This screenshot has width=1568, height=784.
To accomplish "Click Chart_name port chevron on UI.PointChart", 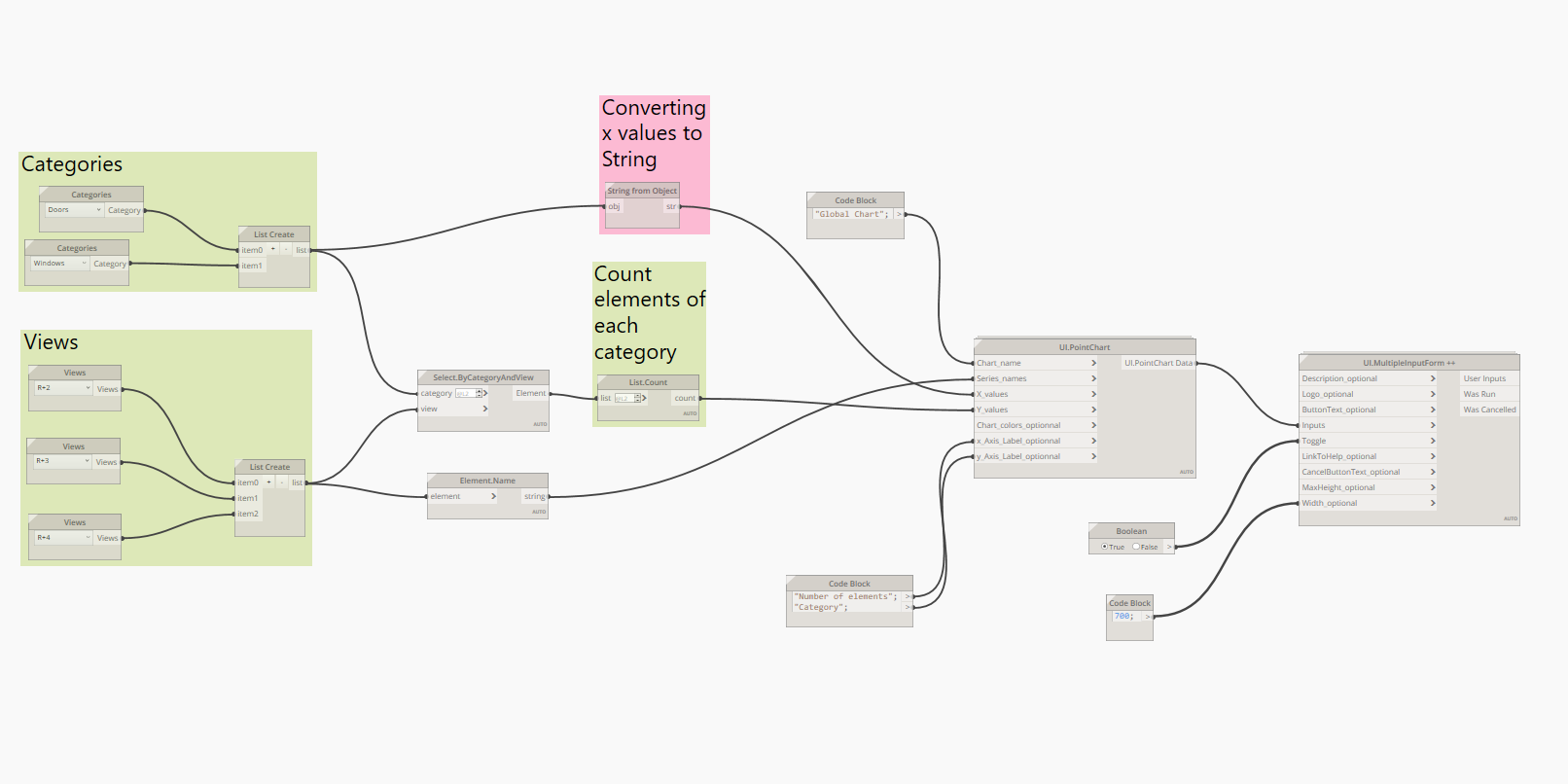I will pyautogui.click(x=1093, y=363).
